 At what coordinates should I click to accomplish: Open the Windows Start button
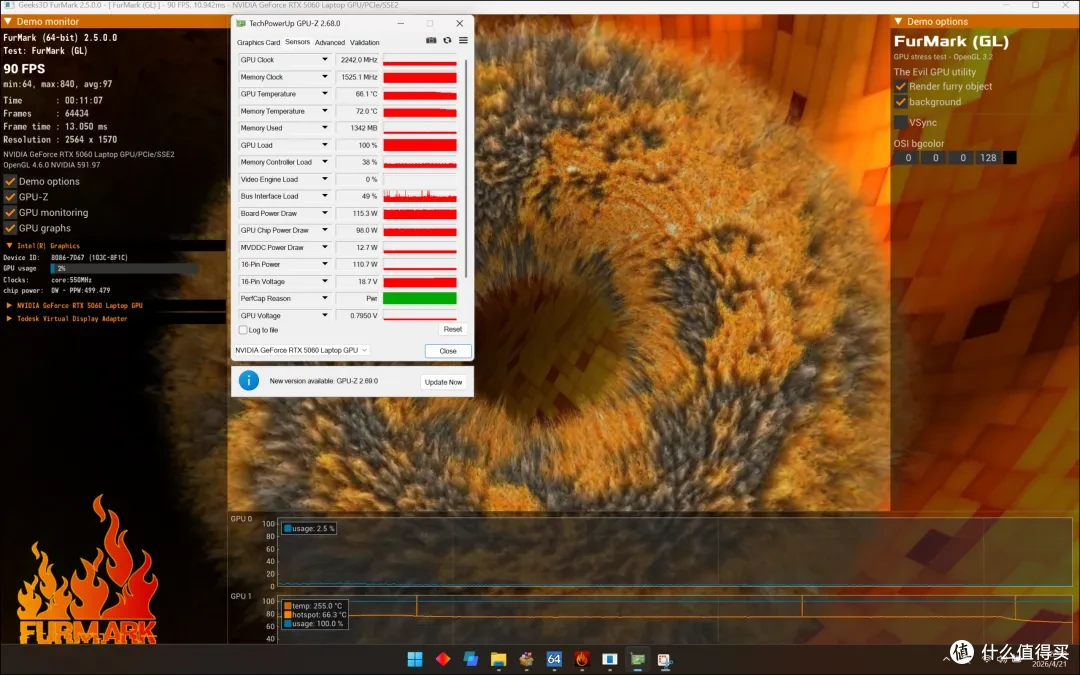click(x=415, y=659)
